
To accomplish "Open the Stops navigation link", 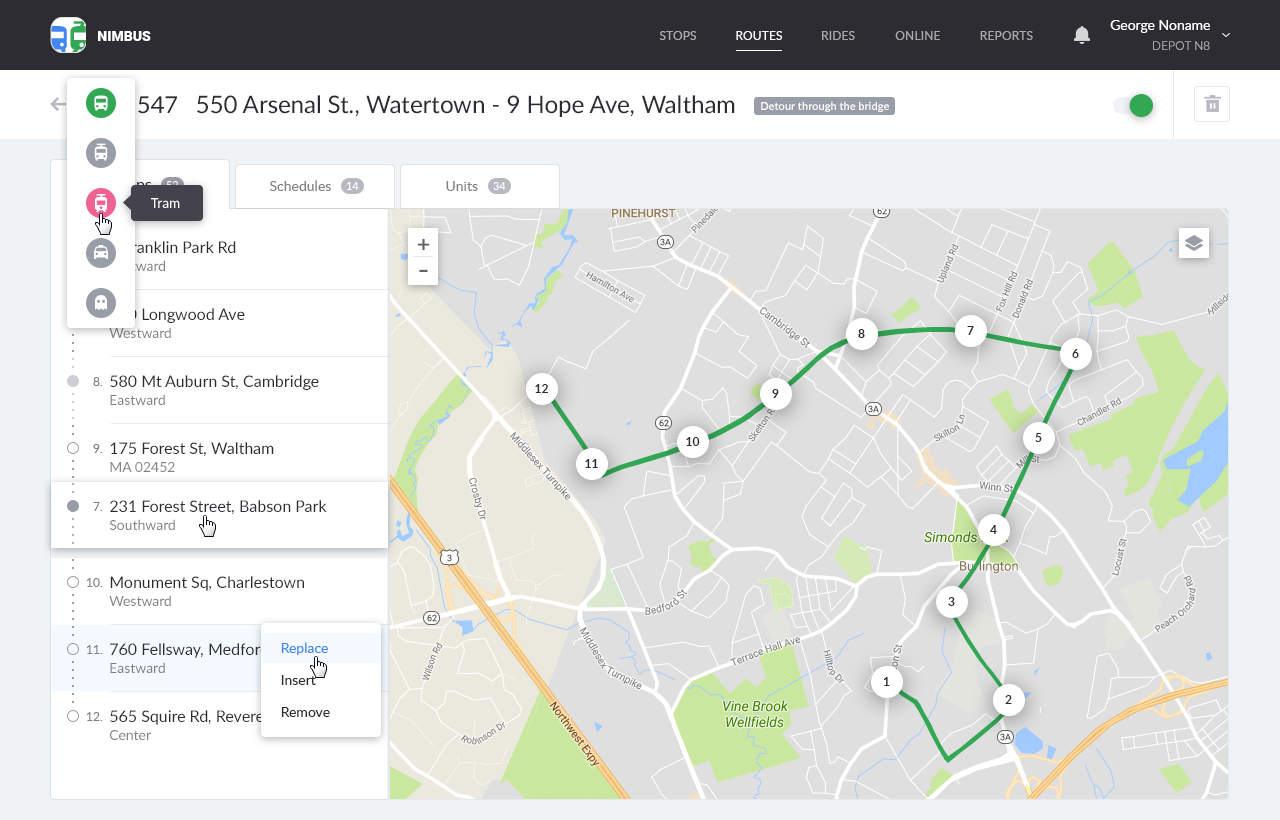I will click(x=677, y=36).
